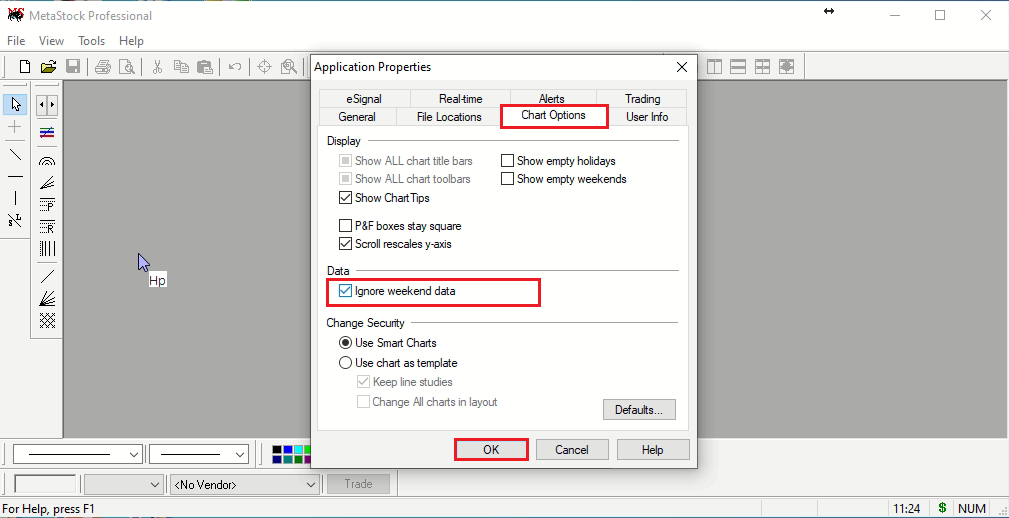
Task: Click the Paste clipboard icon
Action: point(205,66)
